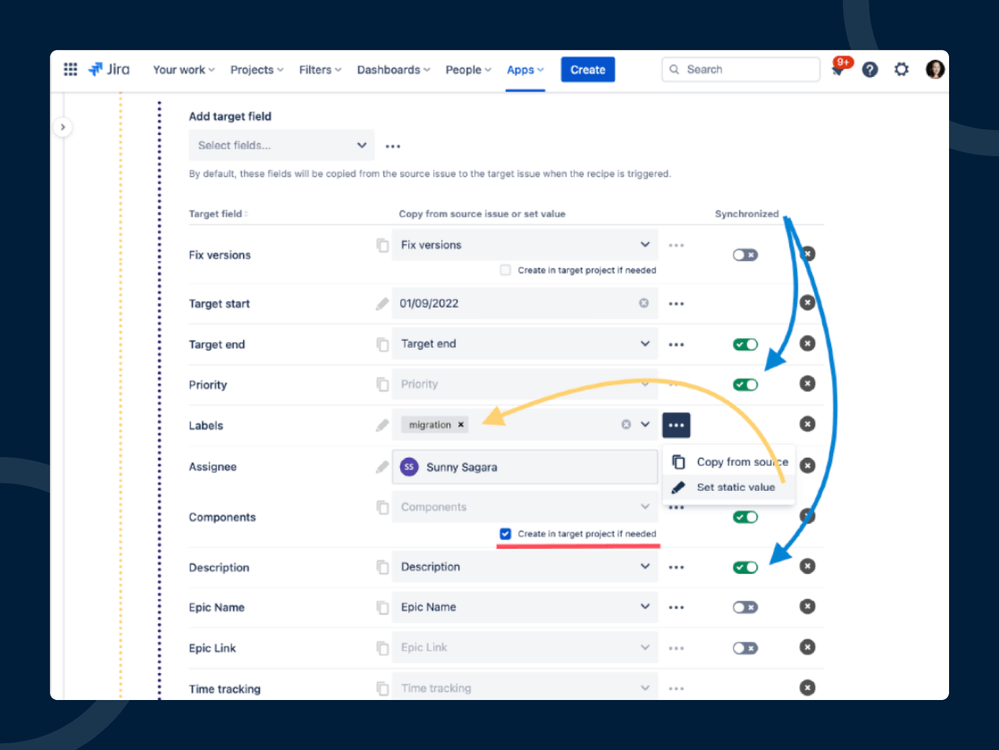Remove the migration label tag
The height and width of the screenshot is (750, 999).
click(461, 424)
